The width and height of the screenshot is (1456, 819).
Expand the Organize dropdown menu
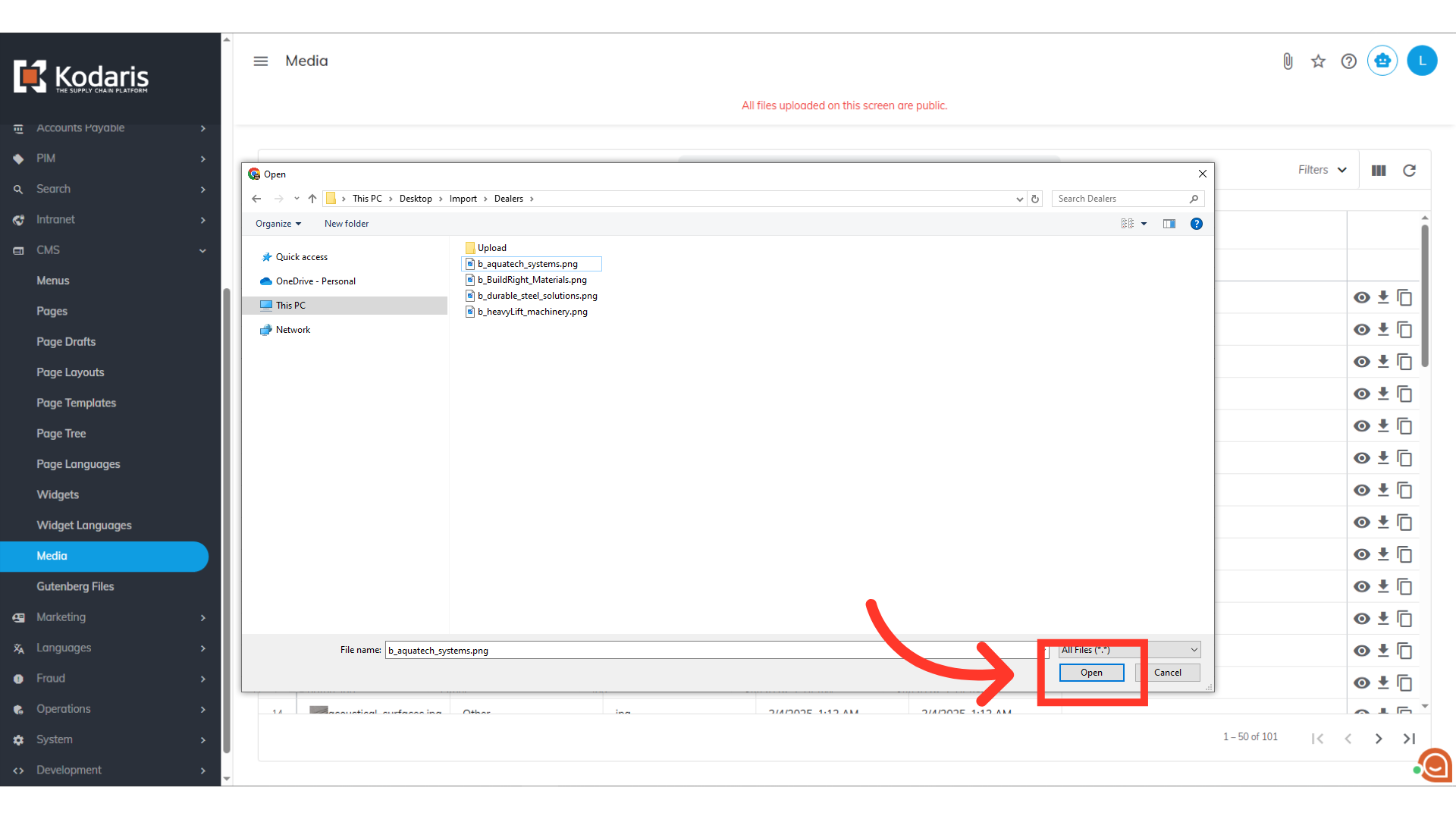click(x=278, y=224)
